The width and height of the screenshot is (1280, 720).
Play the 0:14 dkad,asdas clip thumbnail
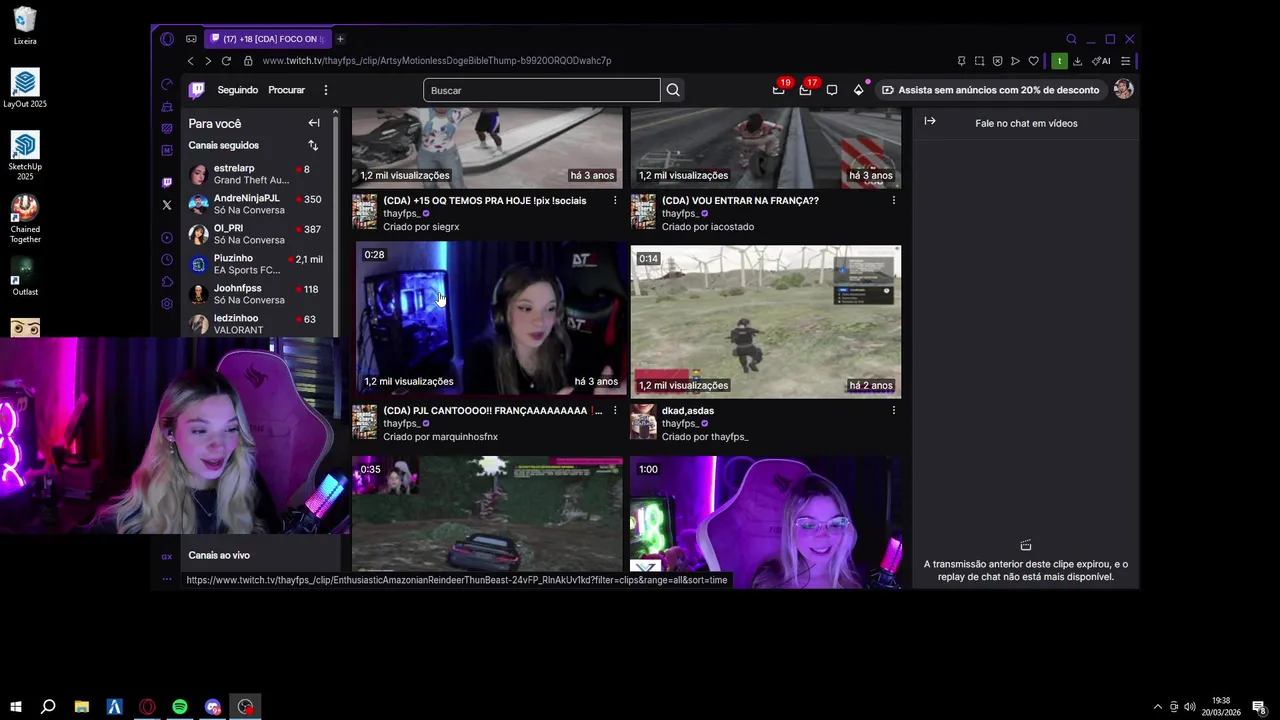pyautogui.click(x=766, y=322)
